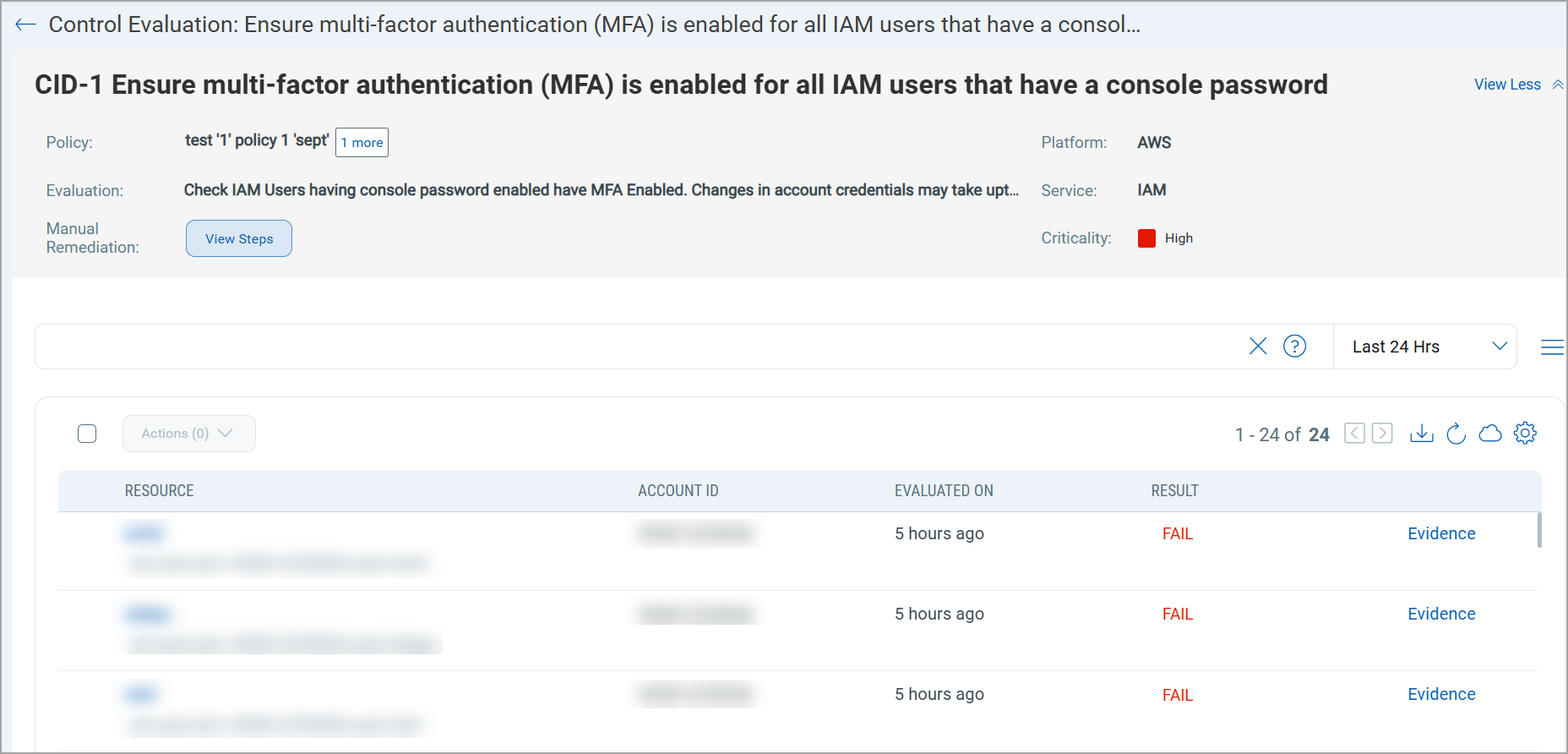The image size is (1568, 754).
Task: Click View Steps for manual remediation
Action: click(x=239, y=238)
